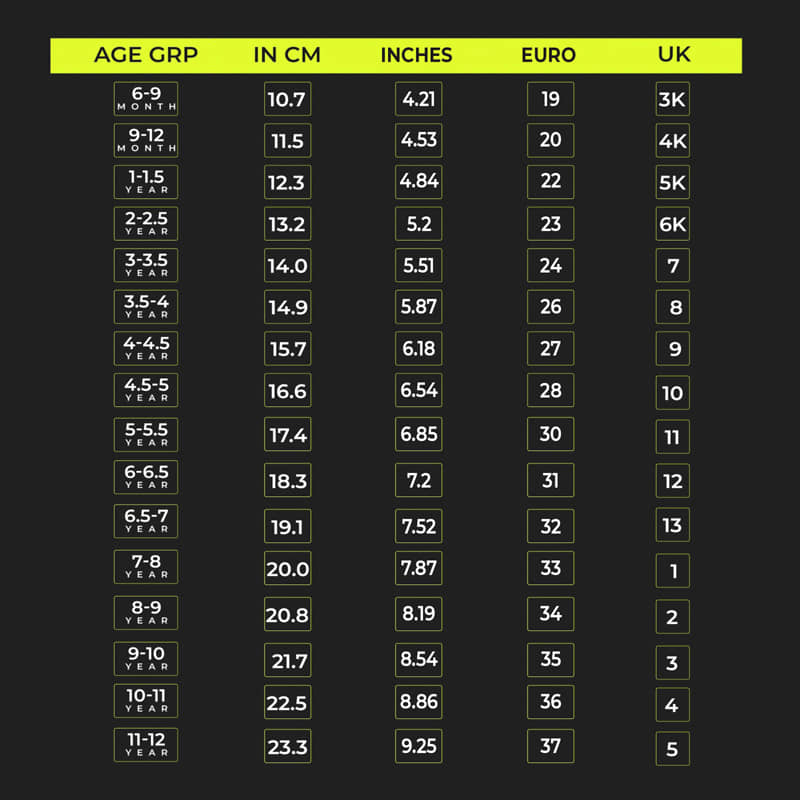
Task: Click the 10.7 centimeter value box
Action: coord(287,99)
